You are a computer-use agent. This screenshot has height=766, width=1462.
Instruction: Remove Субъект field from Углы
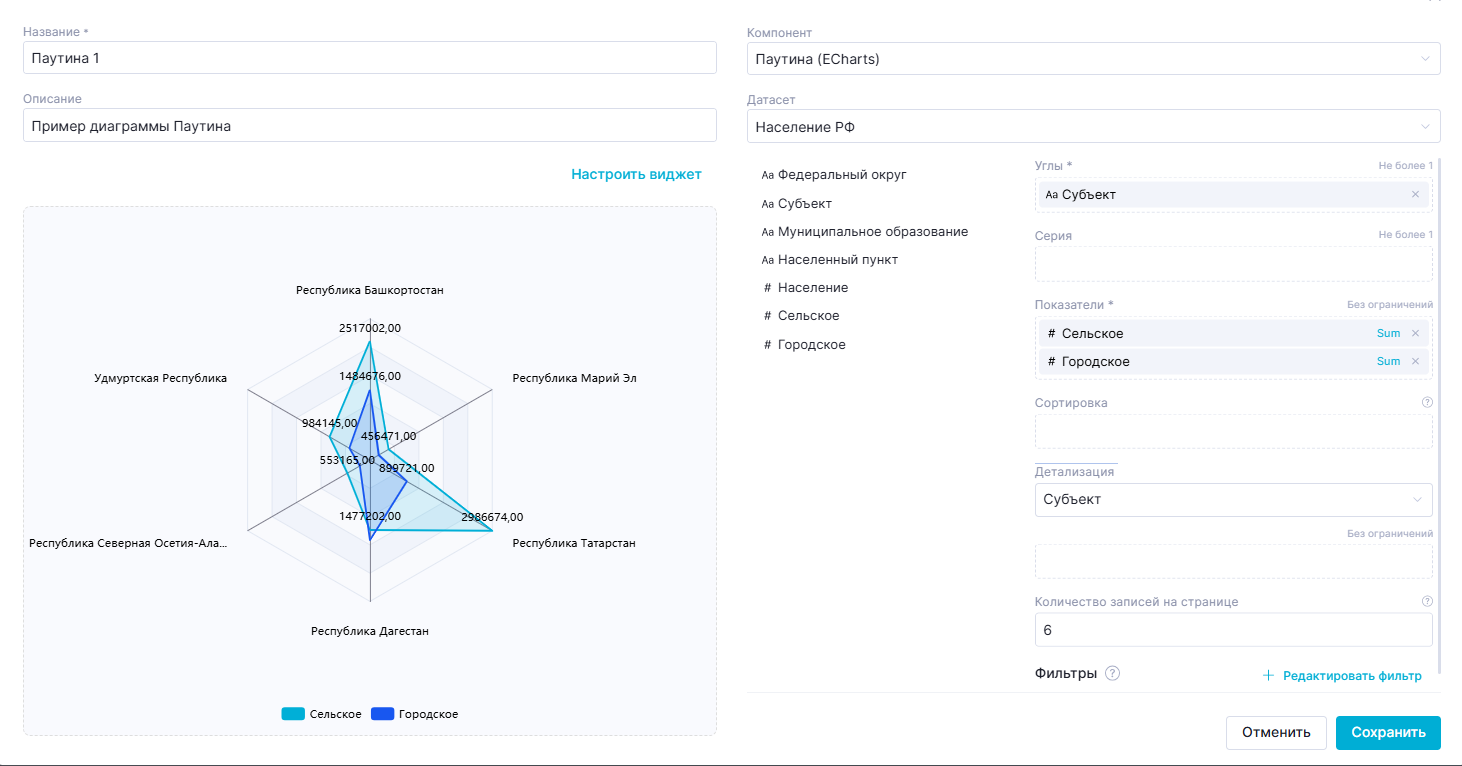[x=1415, y=195]
